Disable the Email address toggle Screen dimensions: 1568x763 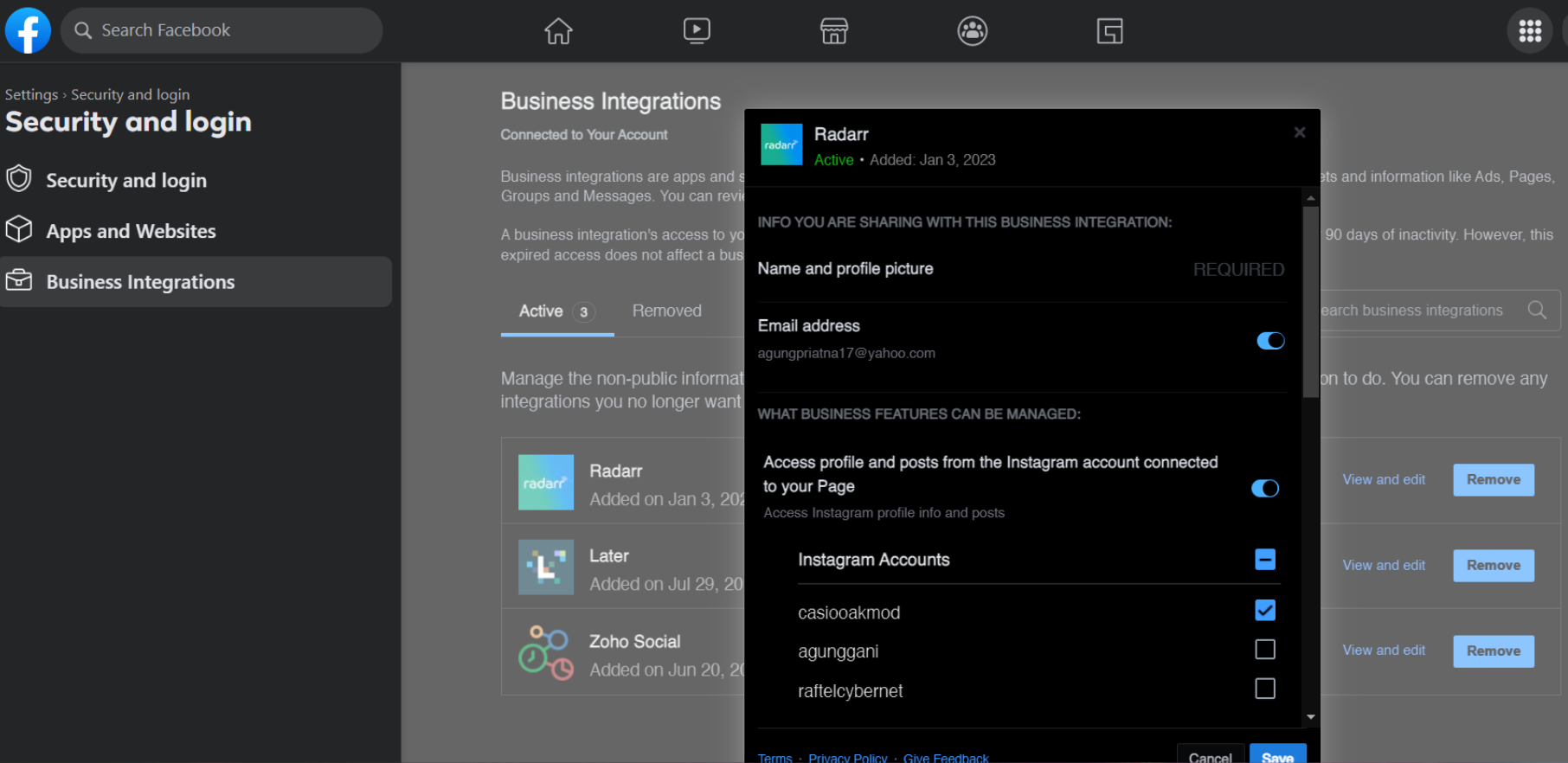[x=1270, y=341]
